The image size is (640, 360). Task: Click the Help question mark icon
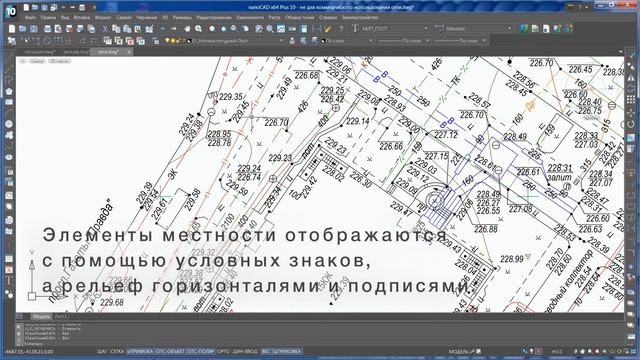pos(341,29)
